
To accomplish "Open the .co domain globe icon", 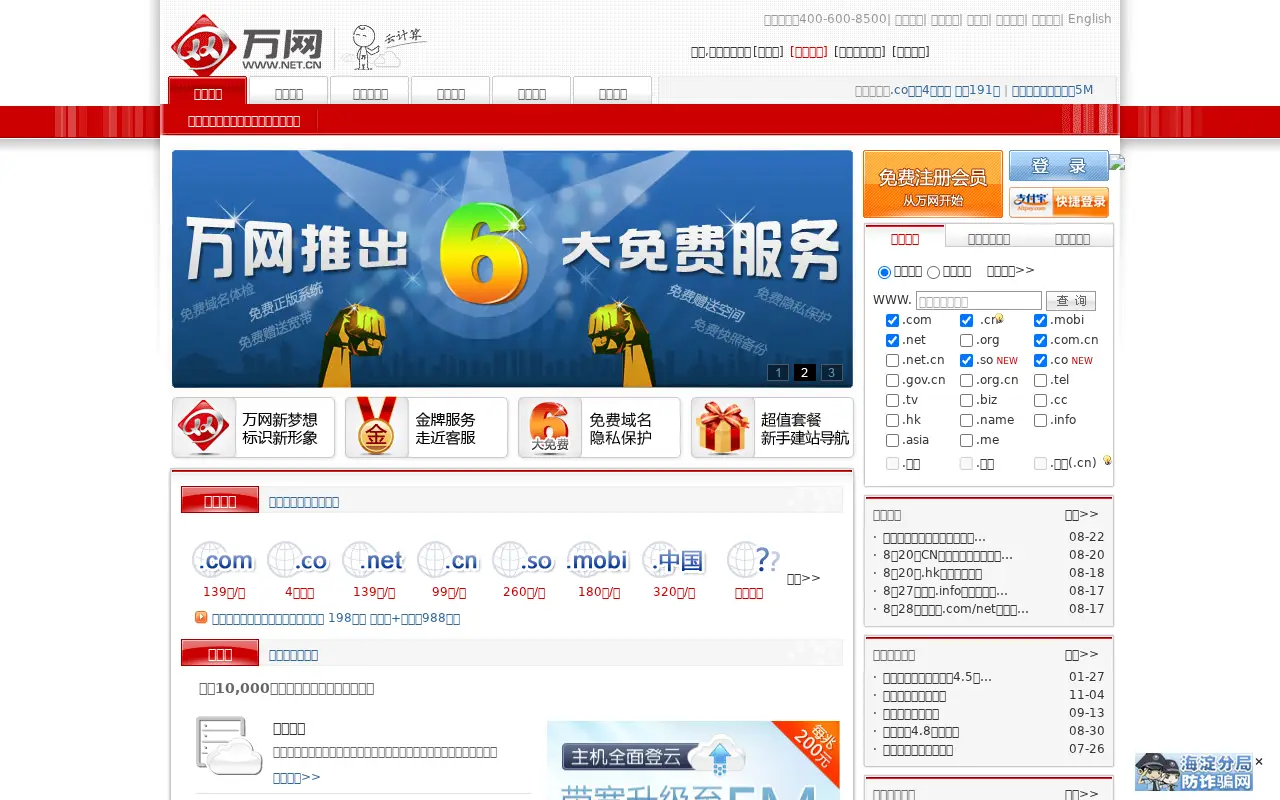I will (298, 560).
